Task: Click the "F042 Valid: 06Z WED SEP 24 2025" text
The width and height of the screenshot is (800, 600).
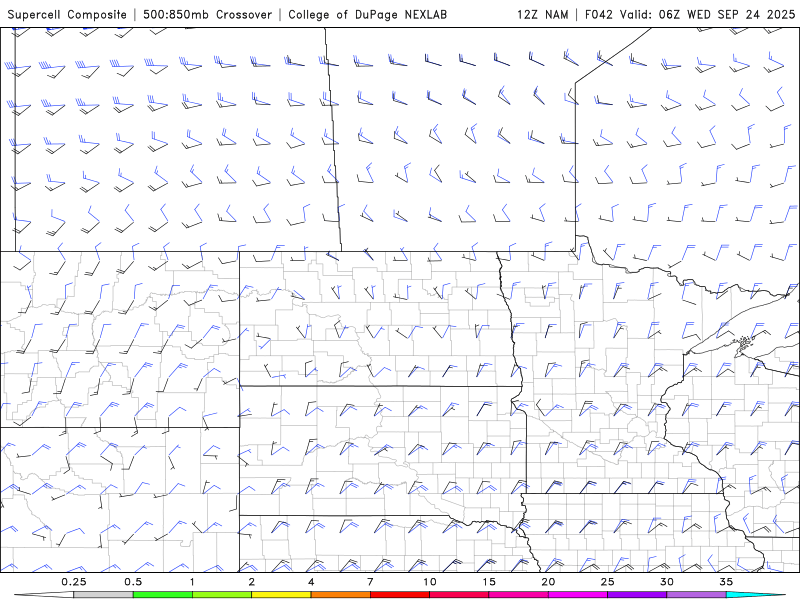Action: 690,14
